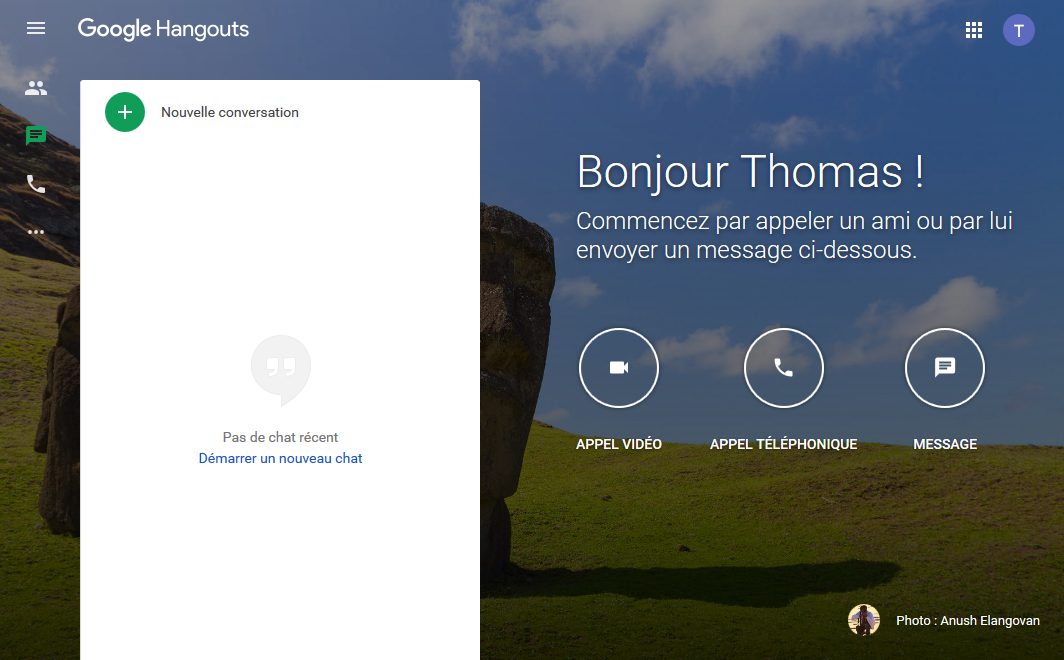1064x660 pixels.
Task: Start a video call via the camera icon
Action: 618,368
